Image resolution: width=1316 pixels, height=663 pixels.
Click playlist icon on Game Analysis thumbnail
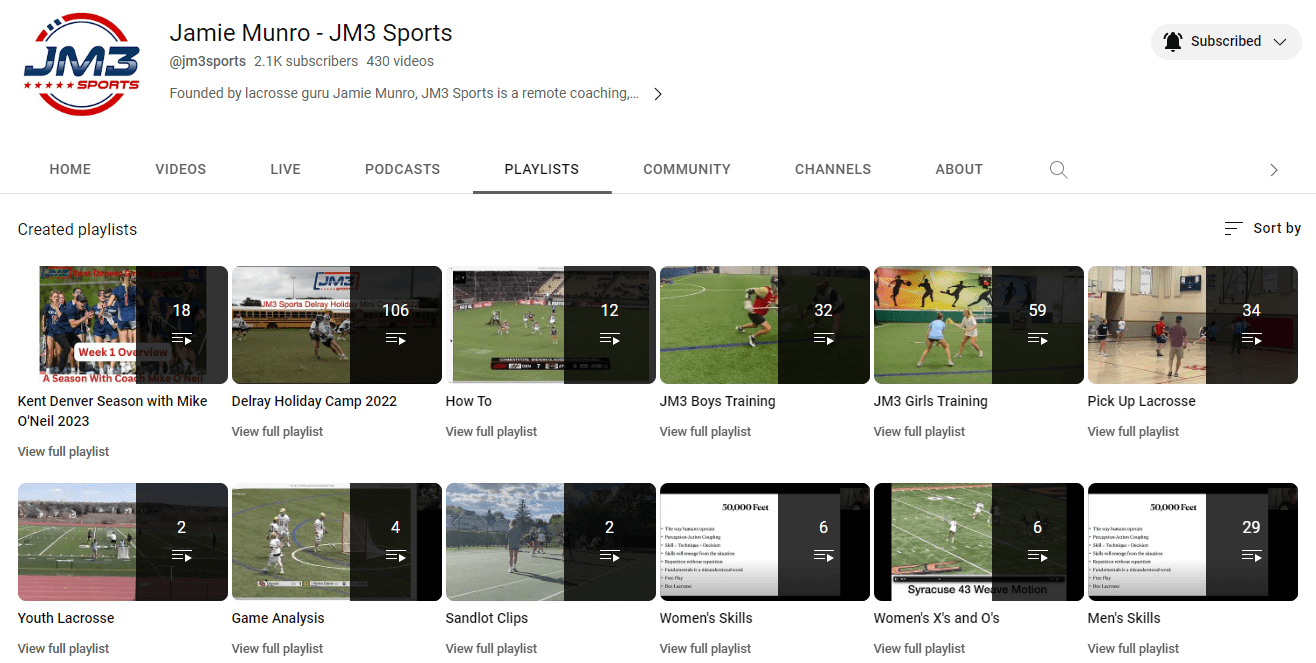pyautogui.click(x=395, y=556)
